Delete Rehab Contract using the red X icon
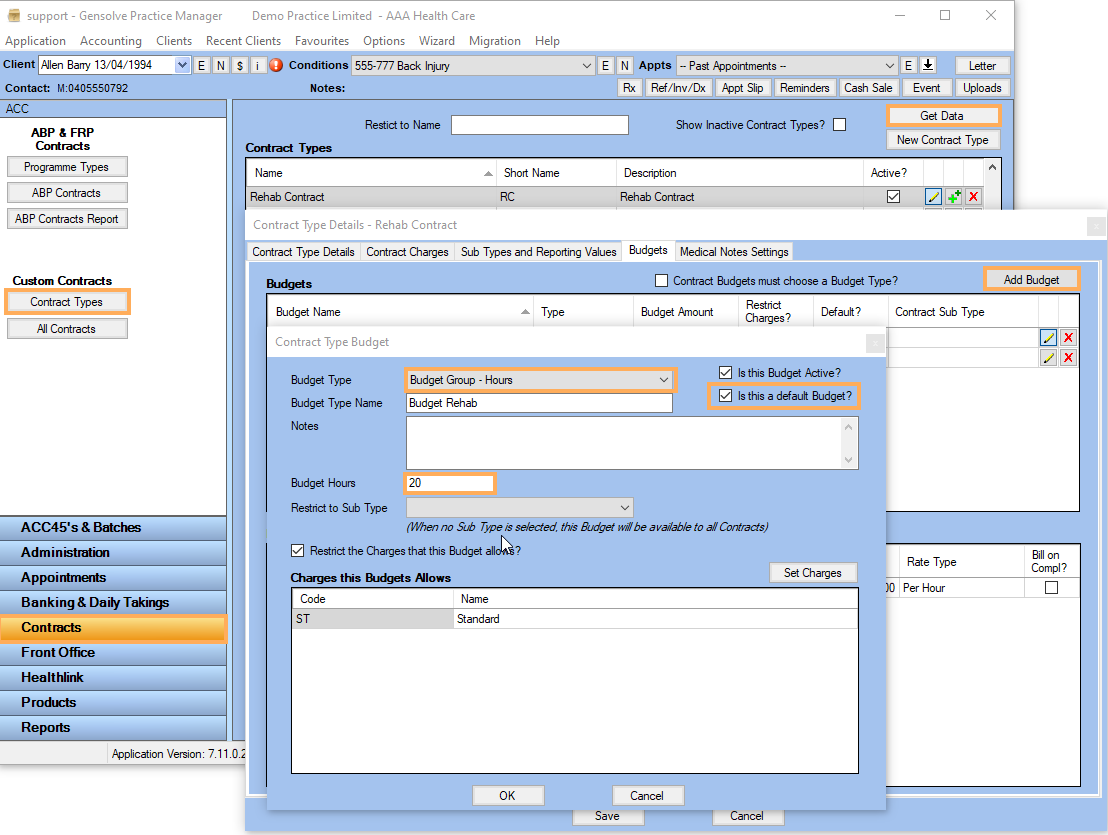This screenshot has width=1108, height=835. click(973, 197)
